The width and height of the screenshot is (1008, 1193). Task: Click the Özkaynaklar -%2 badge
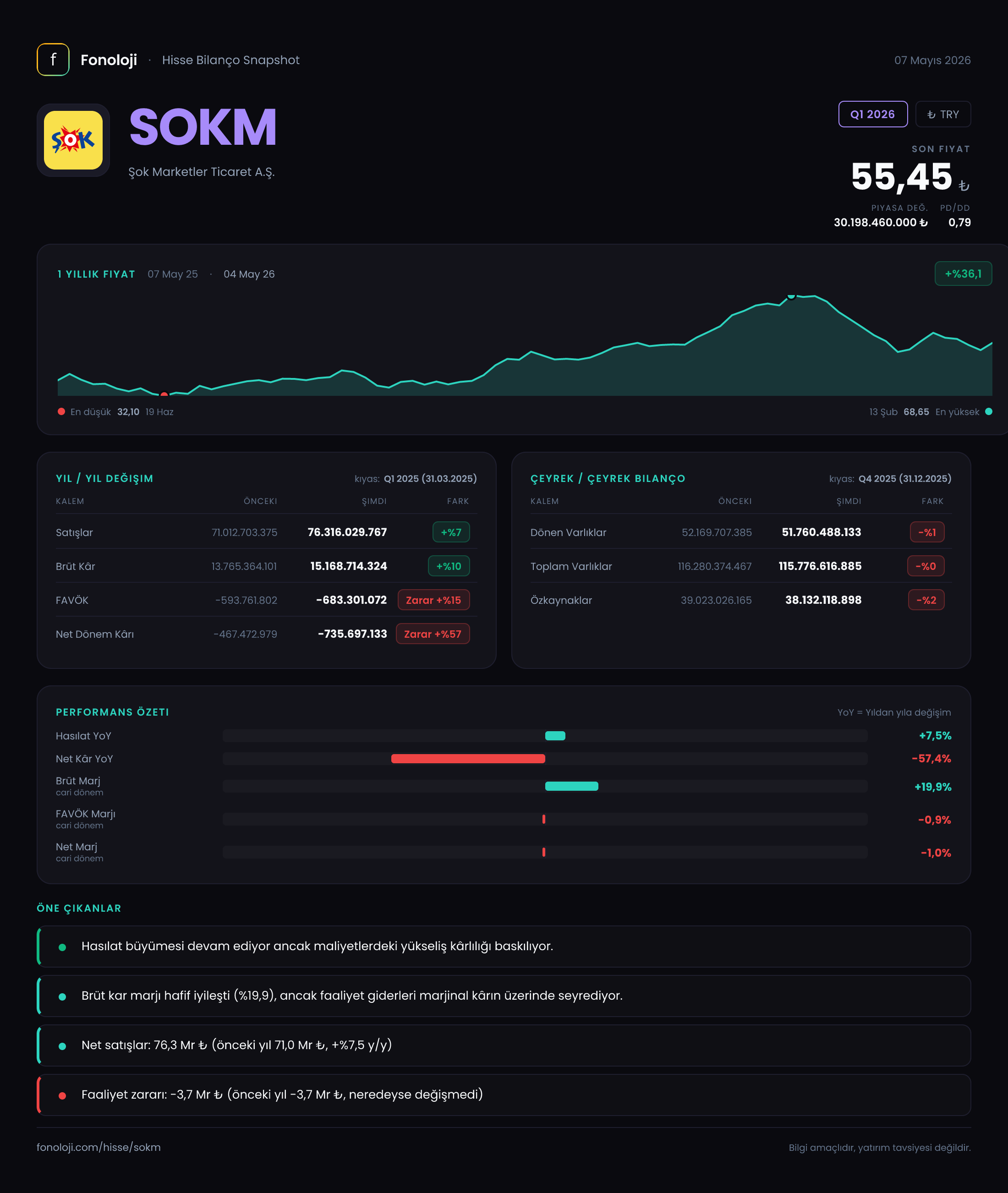926,600
